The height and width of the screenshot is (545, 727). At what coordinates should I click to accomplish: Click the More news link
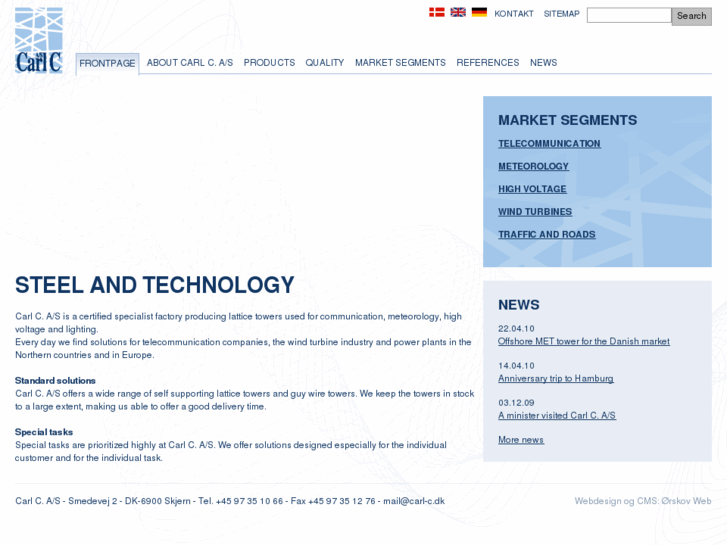521,440
